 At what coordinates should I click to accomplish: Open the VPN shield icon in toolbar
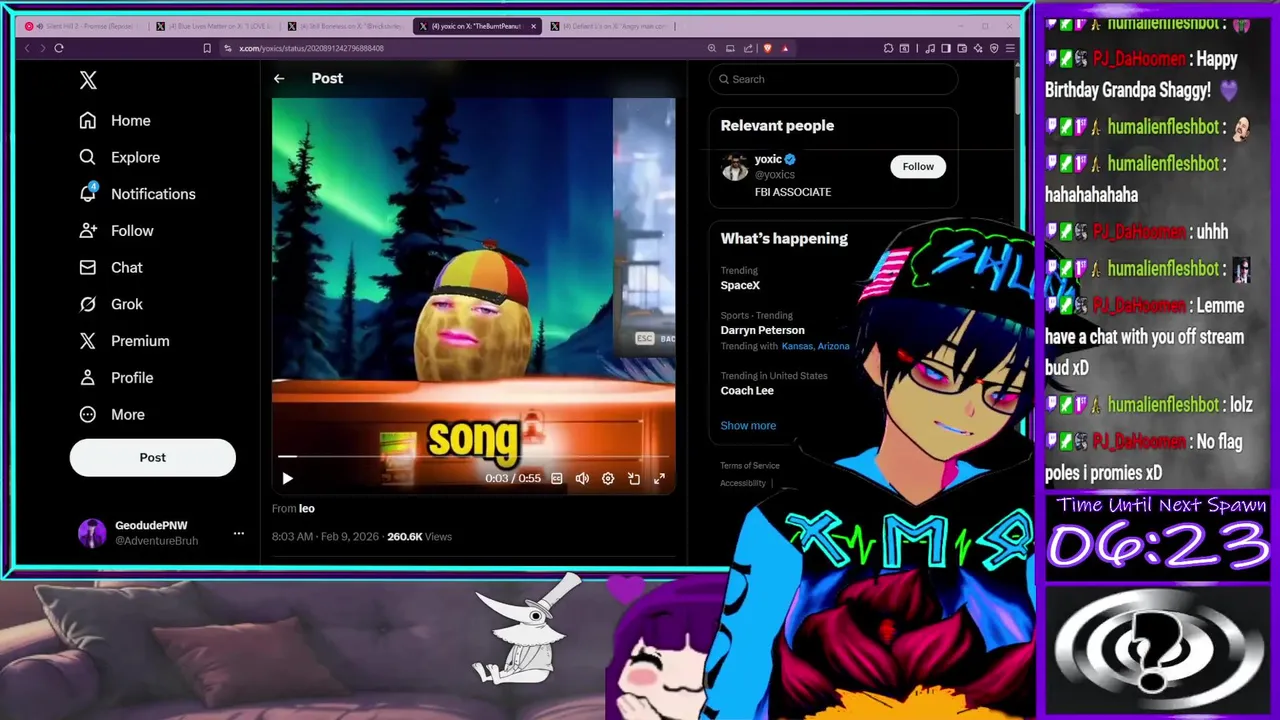point(994,48)
